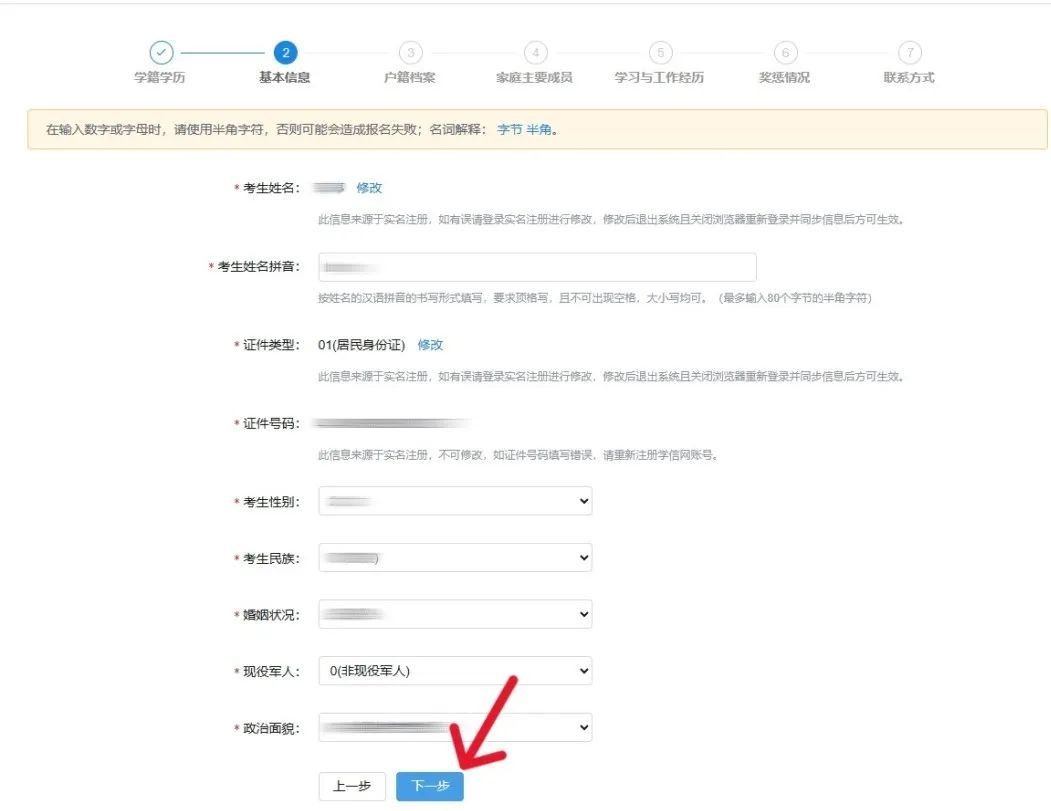Viewport: 1051px width, 811px height.
Task: Click the 联系方式 step label
Action: point(909,78)
